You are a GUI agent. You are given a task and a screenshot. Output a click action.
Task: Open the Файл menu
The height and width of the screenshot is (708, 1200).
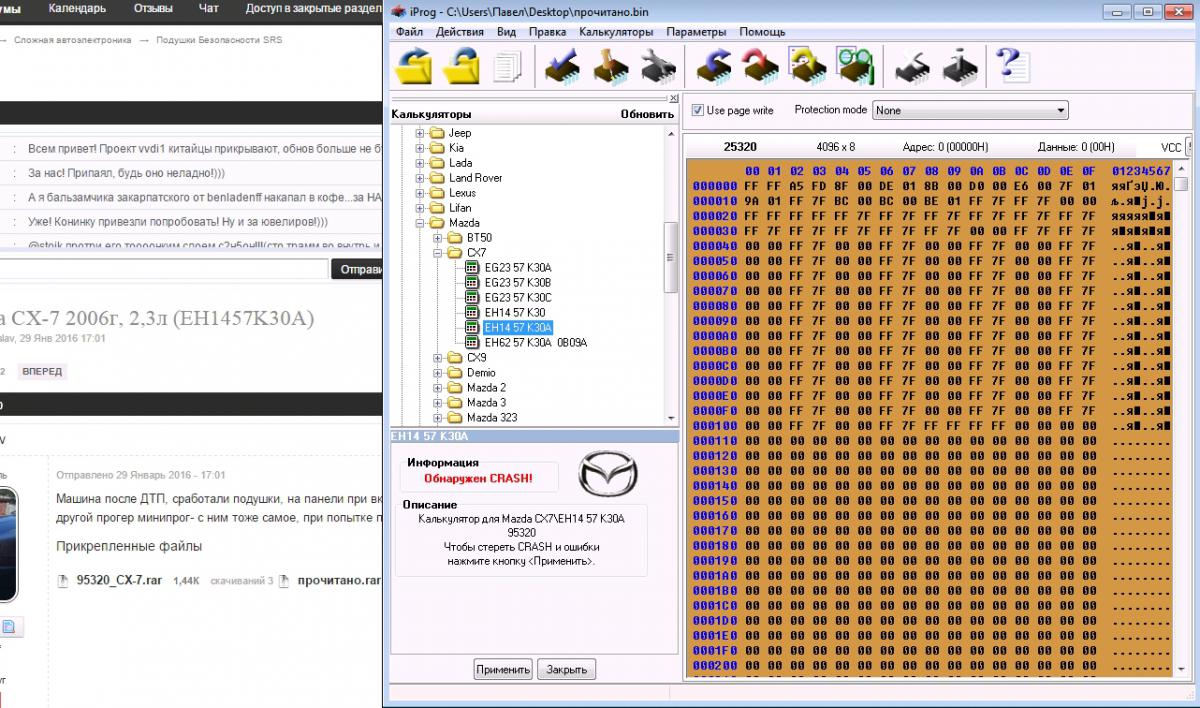click(x=409, y=32)
